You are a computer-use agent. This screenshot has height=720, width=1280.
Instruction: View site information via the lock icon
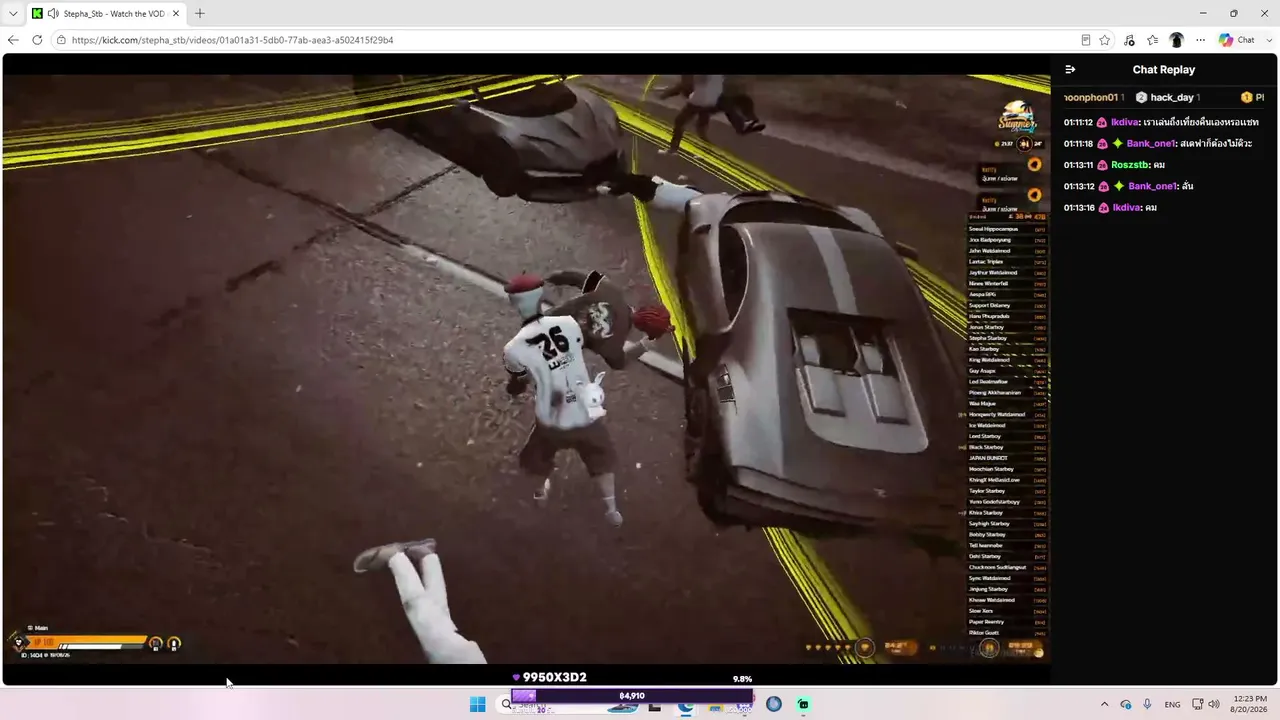coord(61,40)
